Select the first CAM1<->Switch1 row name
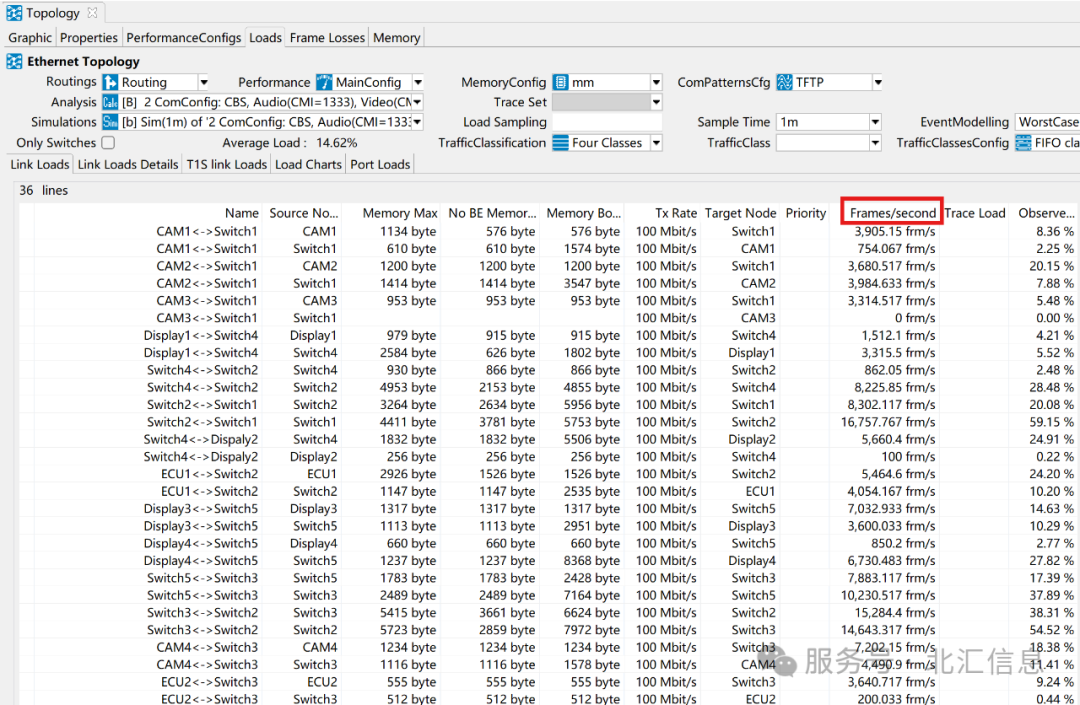 207,231
